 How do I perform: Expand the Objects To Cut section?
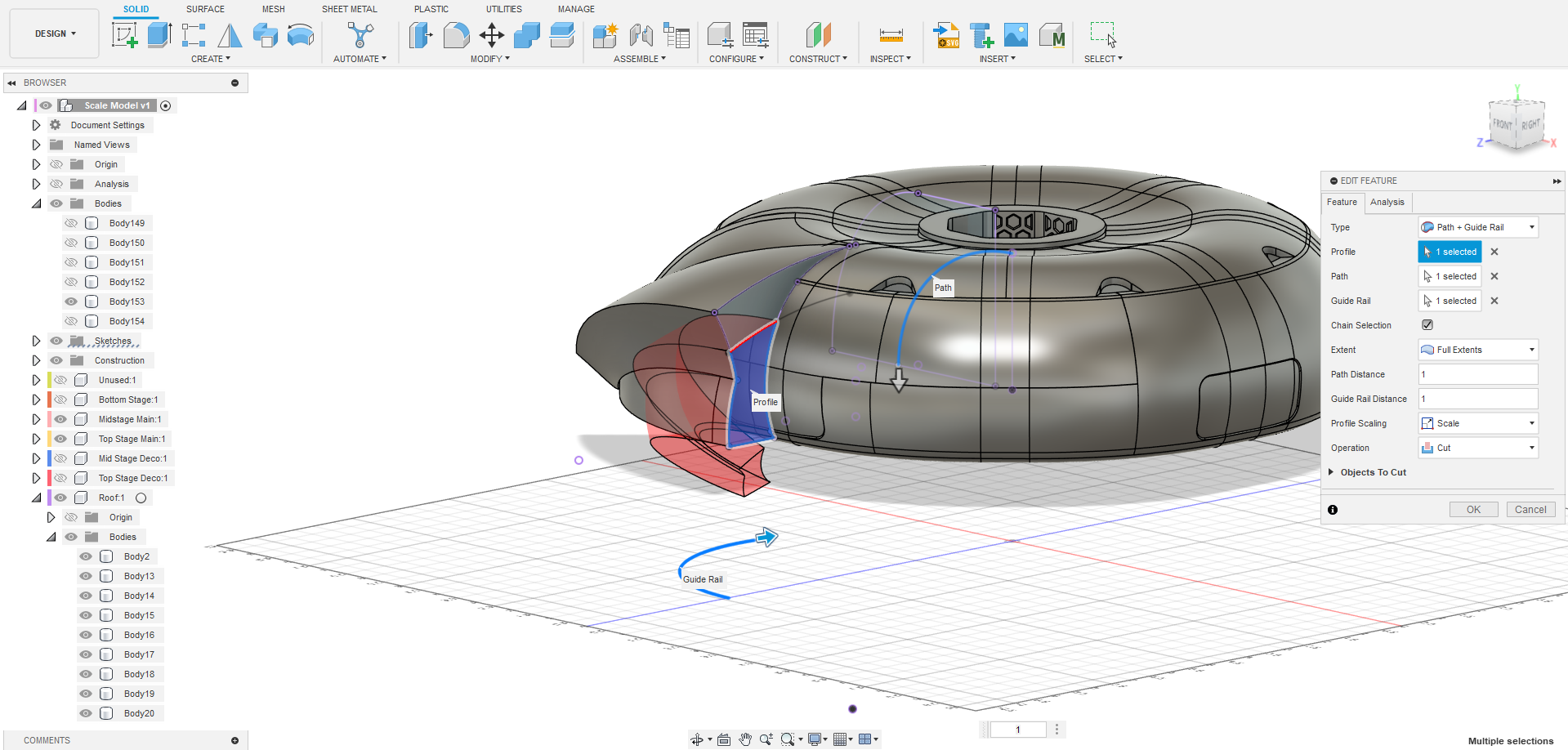click(x=1331, y=472)
